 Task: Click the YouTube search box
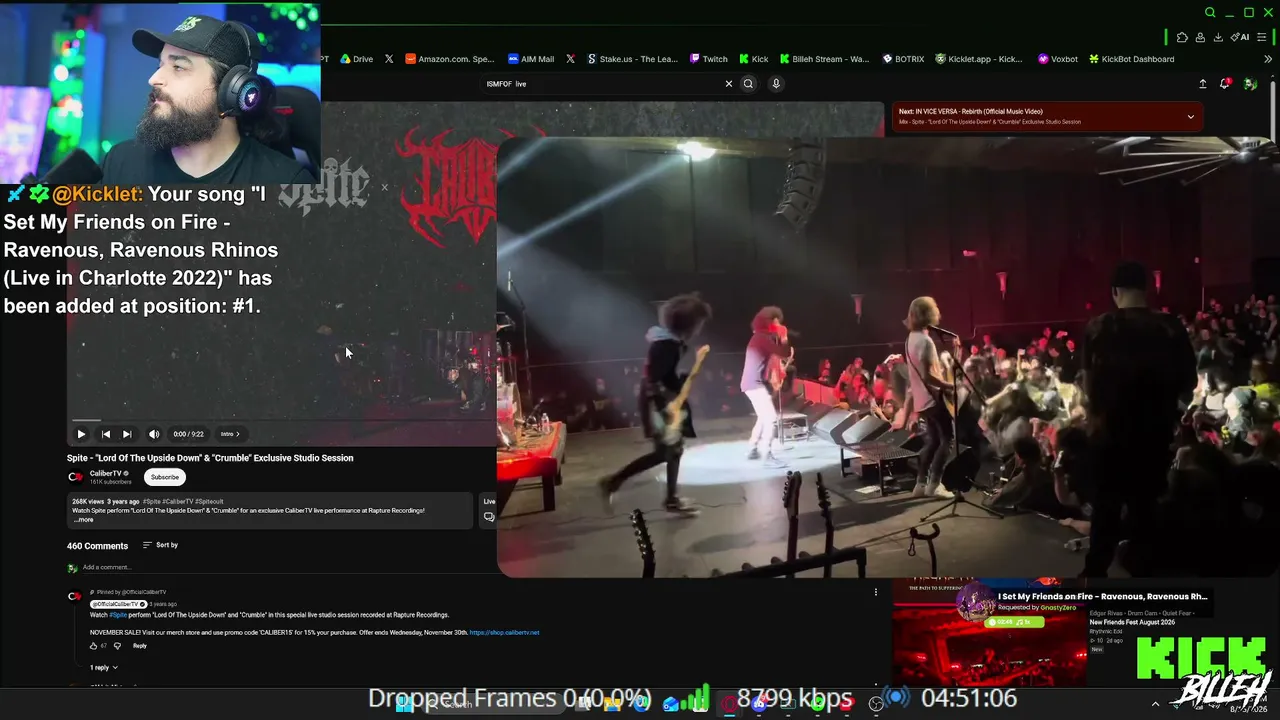click(x=600, y=84)
